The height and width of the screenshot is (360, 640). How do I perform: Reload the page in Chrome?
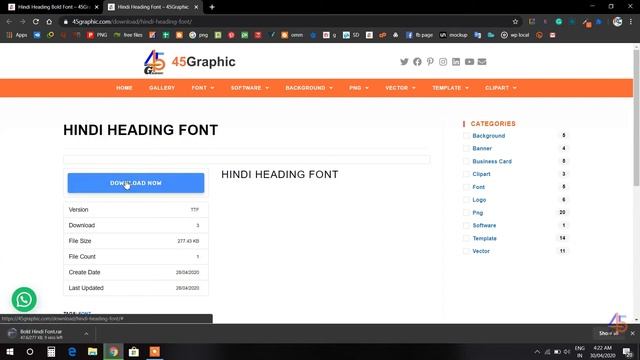tap(36, 22)
